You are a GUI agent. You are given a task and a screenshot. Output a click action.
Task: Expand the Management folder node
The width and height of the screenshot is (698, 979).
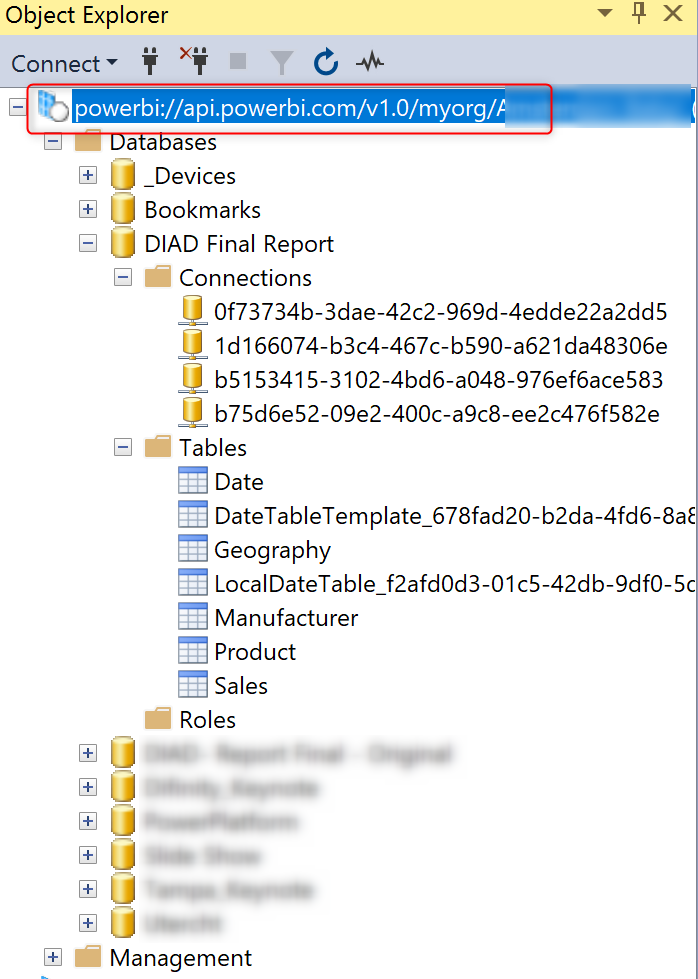click(x=53, y=957)
